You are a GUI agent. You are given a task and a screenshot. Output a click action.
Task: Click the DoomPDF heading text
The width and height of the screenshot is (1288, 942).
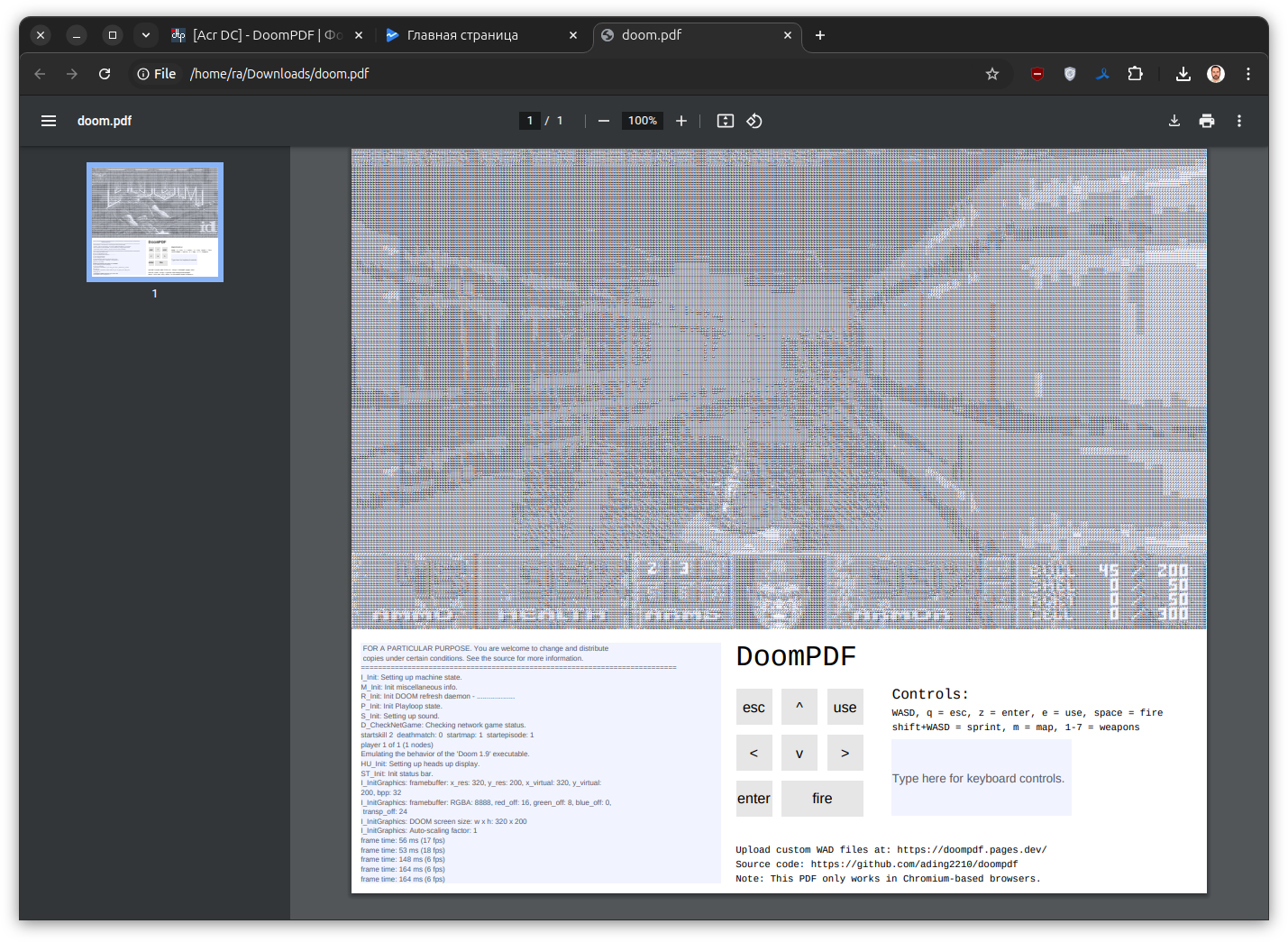[796, 656]
